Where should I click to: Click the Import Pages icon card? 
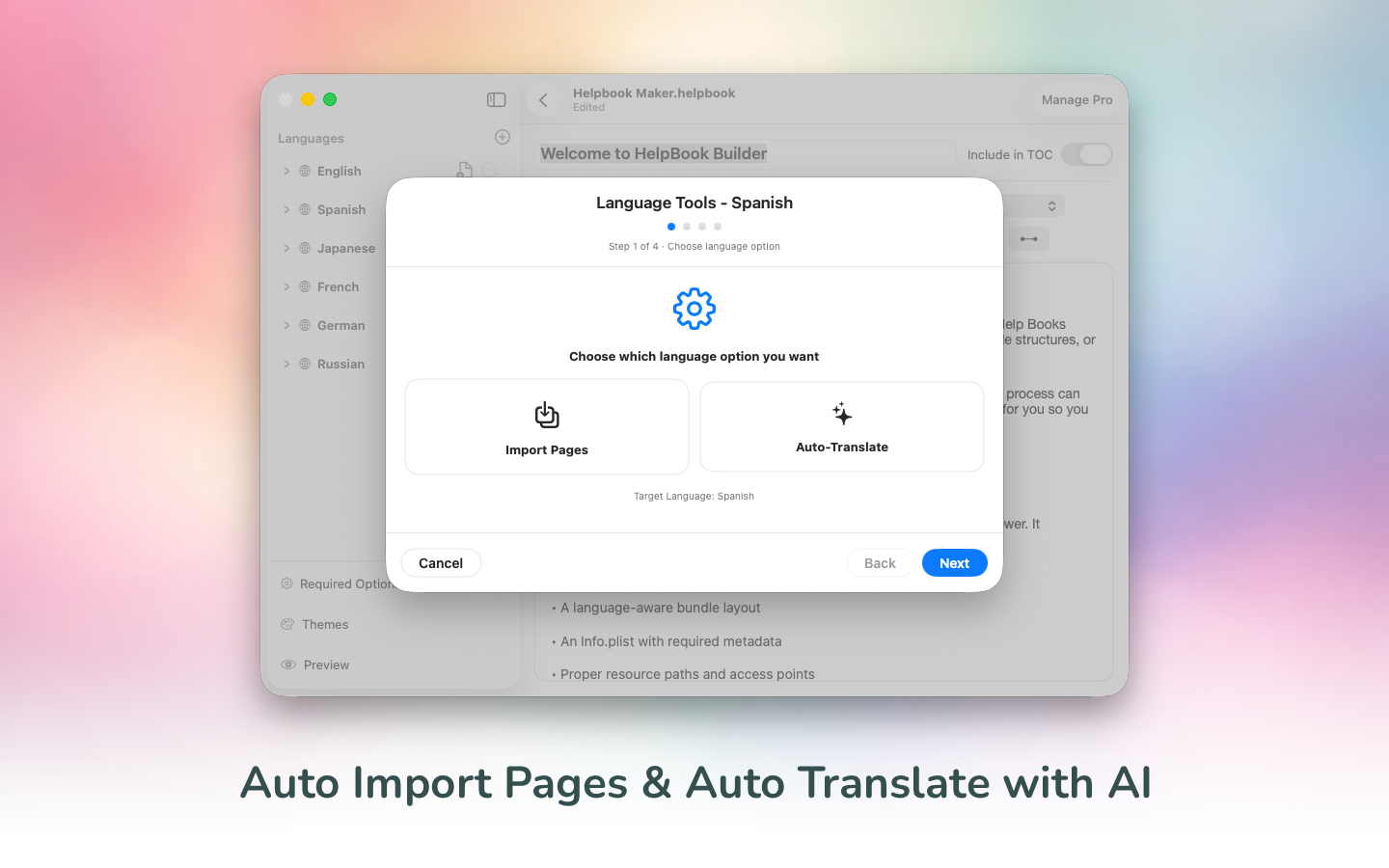[x=547, y=426]
